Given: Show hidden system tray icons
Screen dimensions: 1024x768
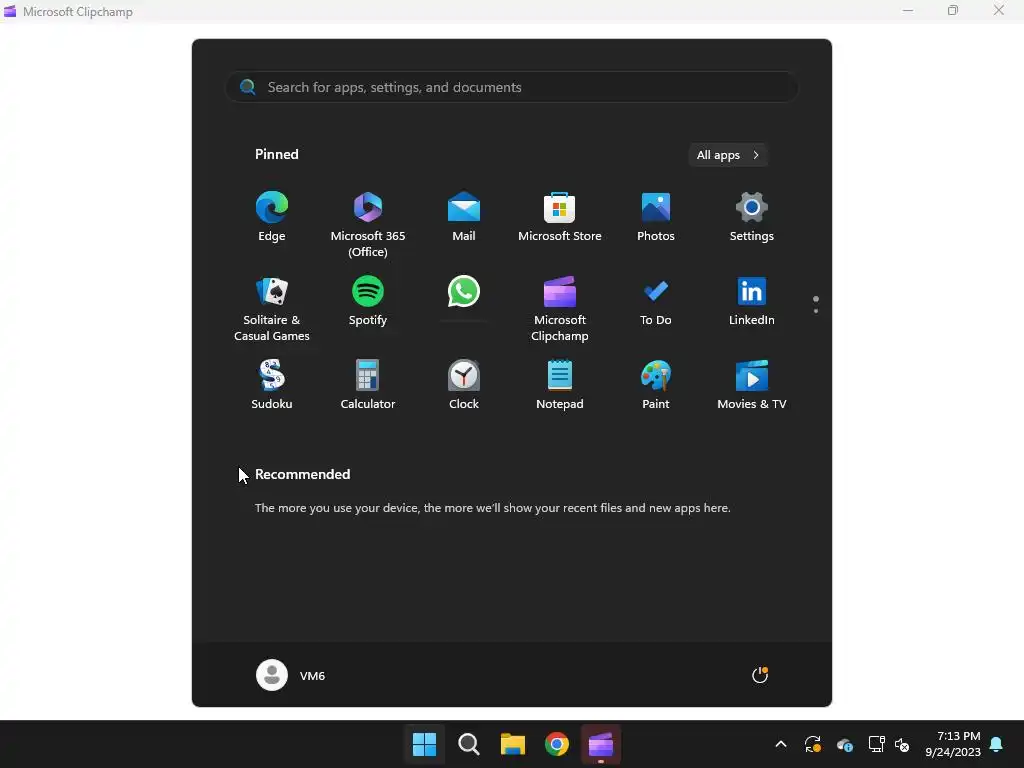Looking at the screenshot, I should [780, 744].
